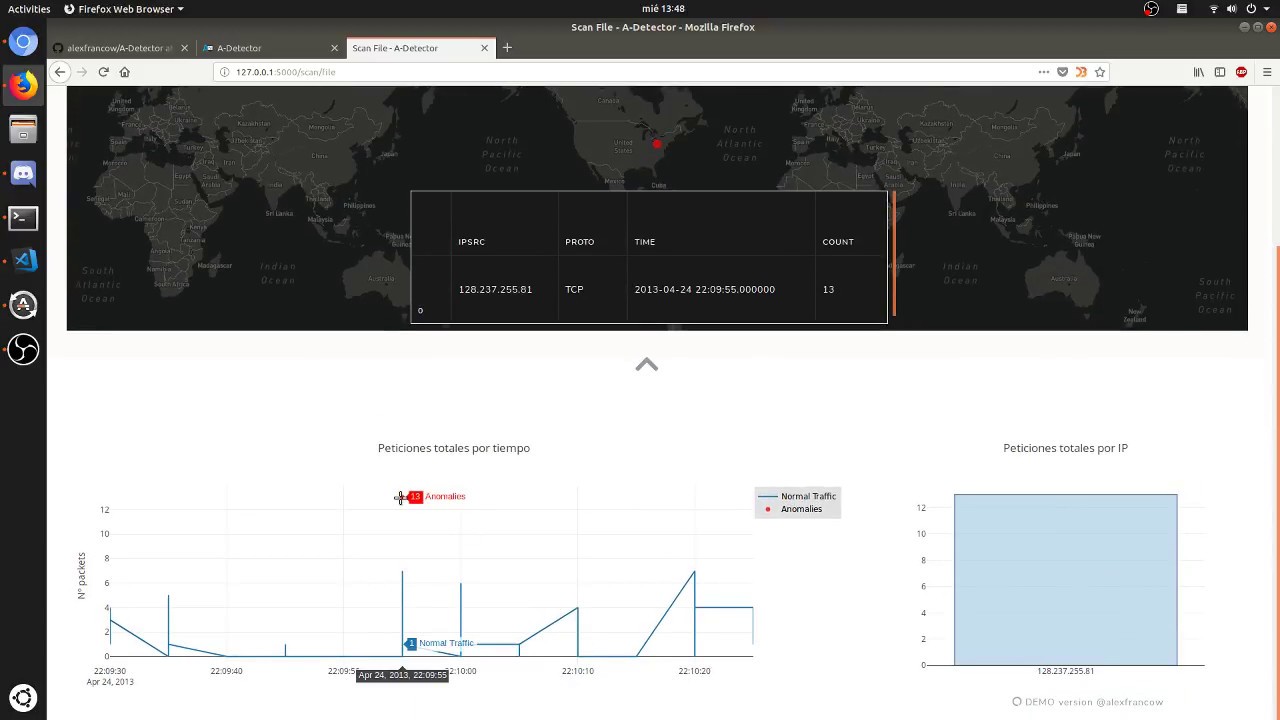Open OBS Studio from the dock
This screenshot has width=1280, height=720.
coord(23,349)
